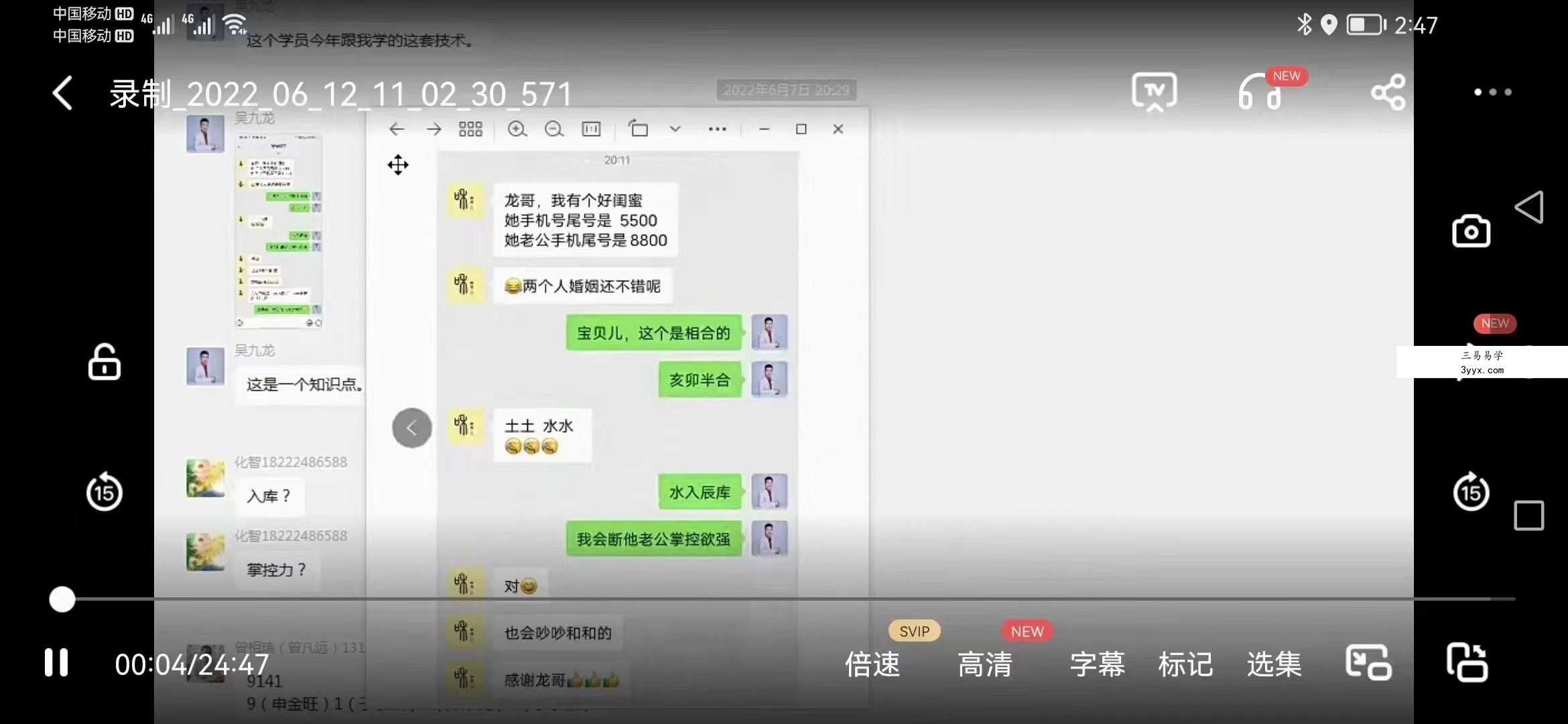Share this video
The height and width of the screenshot is (724, 1568).
click(x=1388, y=92)
